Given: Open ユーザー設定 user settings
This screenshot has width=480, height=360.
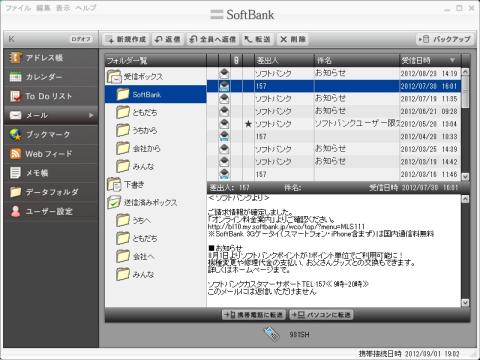Looking at the screenshot, I should 51,212.
